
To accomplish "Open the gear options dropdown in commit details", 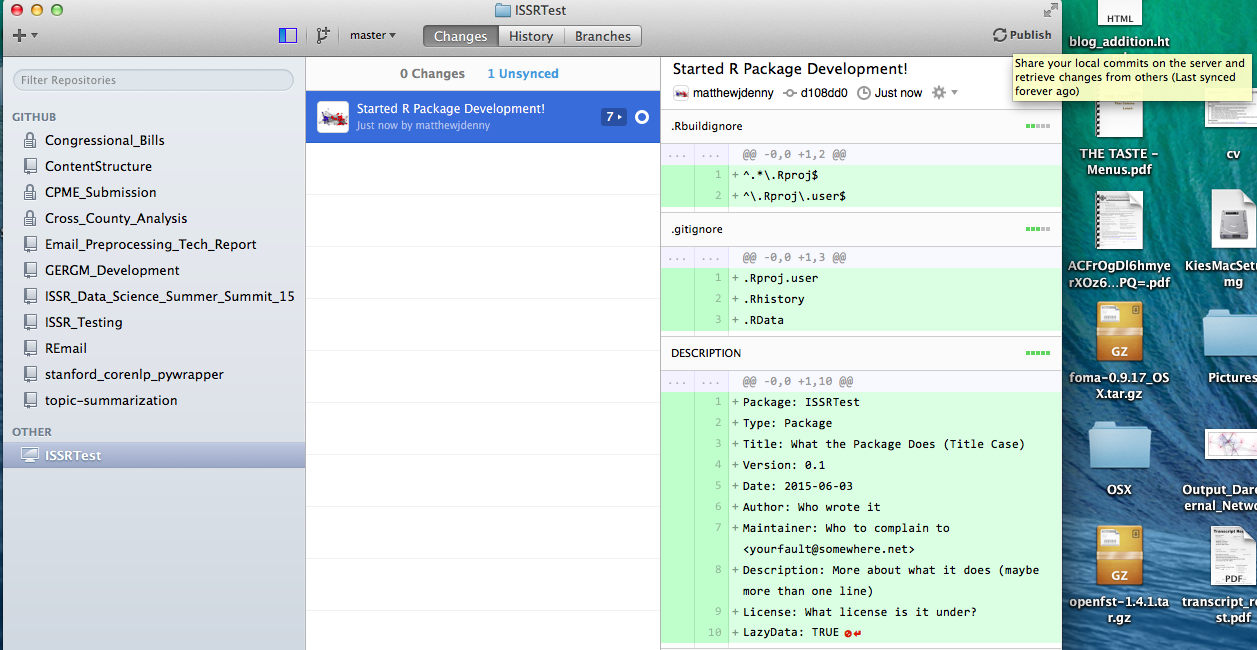I will click(944, 93).
